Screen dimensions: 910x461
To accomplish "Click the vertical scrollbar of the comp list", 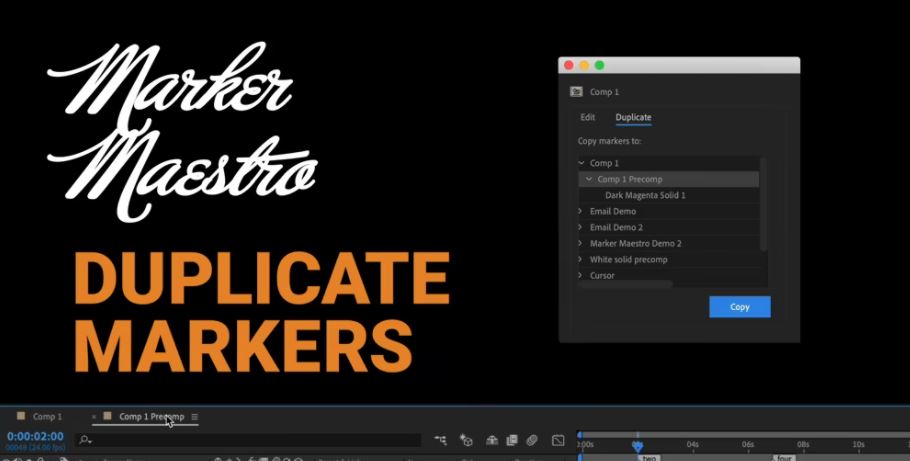I will tap(763, 204).
